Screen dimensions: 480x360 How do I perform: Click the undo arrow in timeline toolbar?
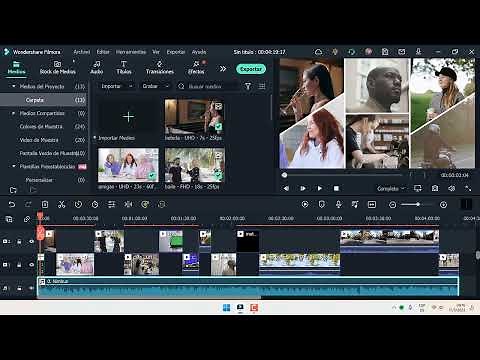[x=12, y=204]
